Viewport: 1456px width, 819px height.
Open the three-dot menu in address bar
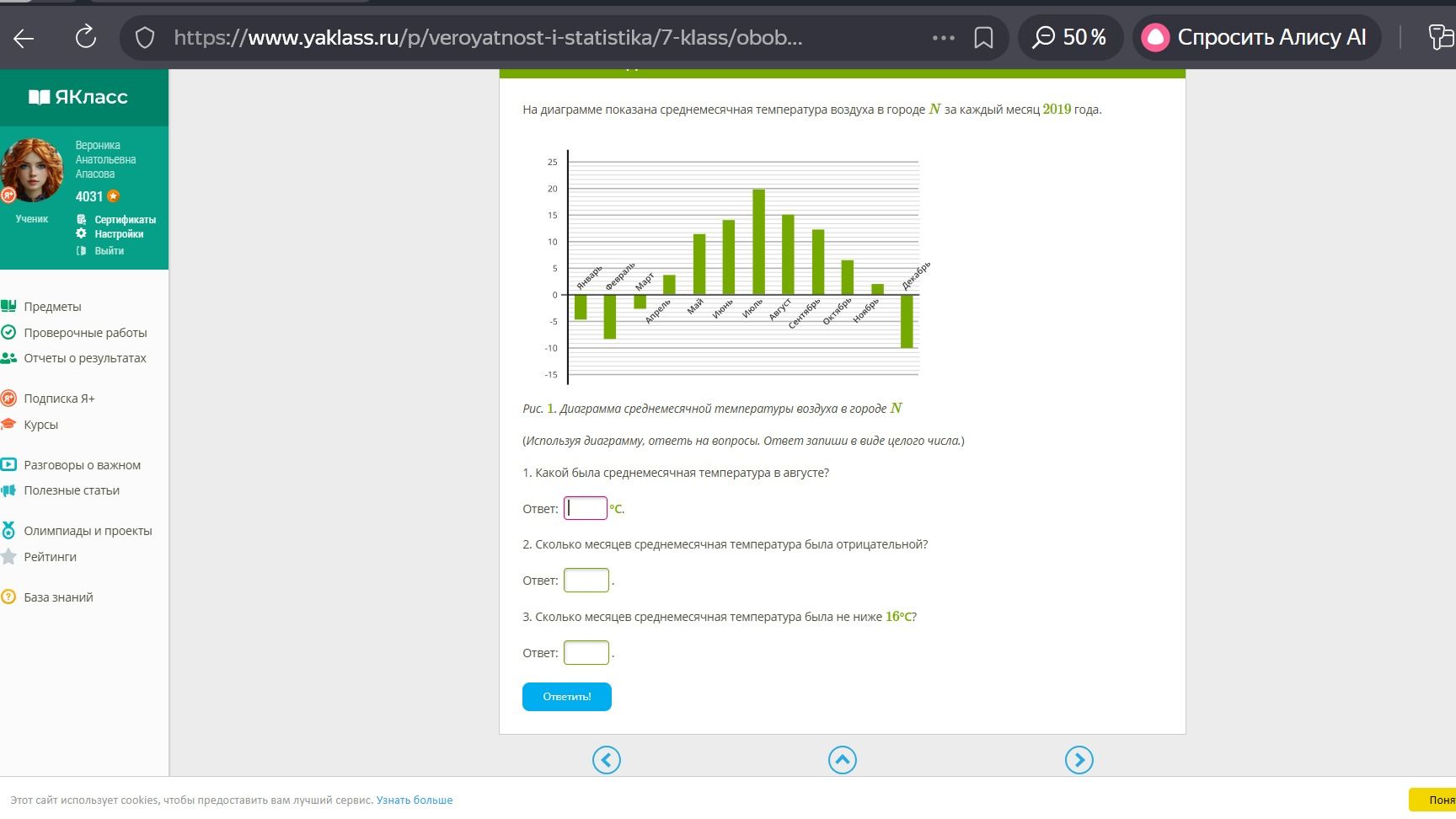pos(943,38)
